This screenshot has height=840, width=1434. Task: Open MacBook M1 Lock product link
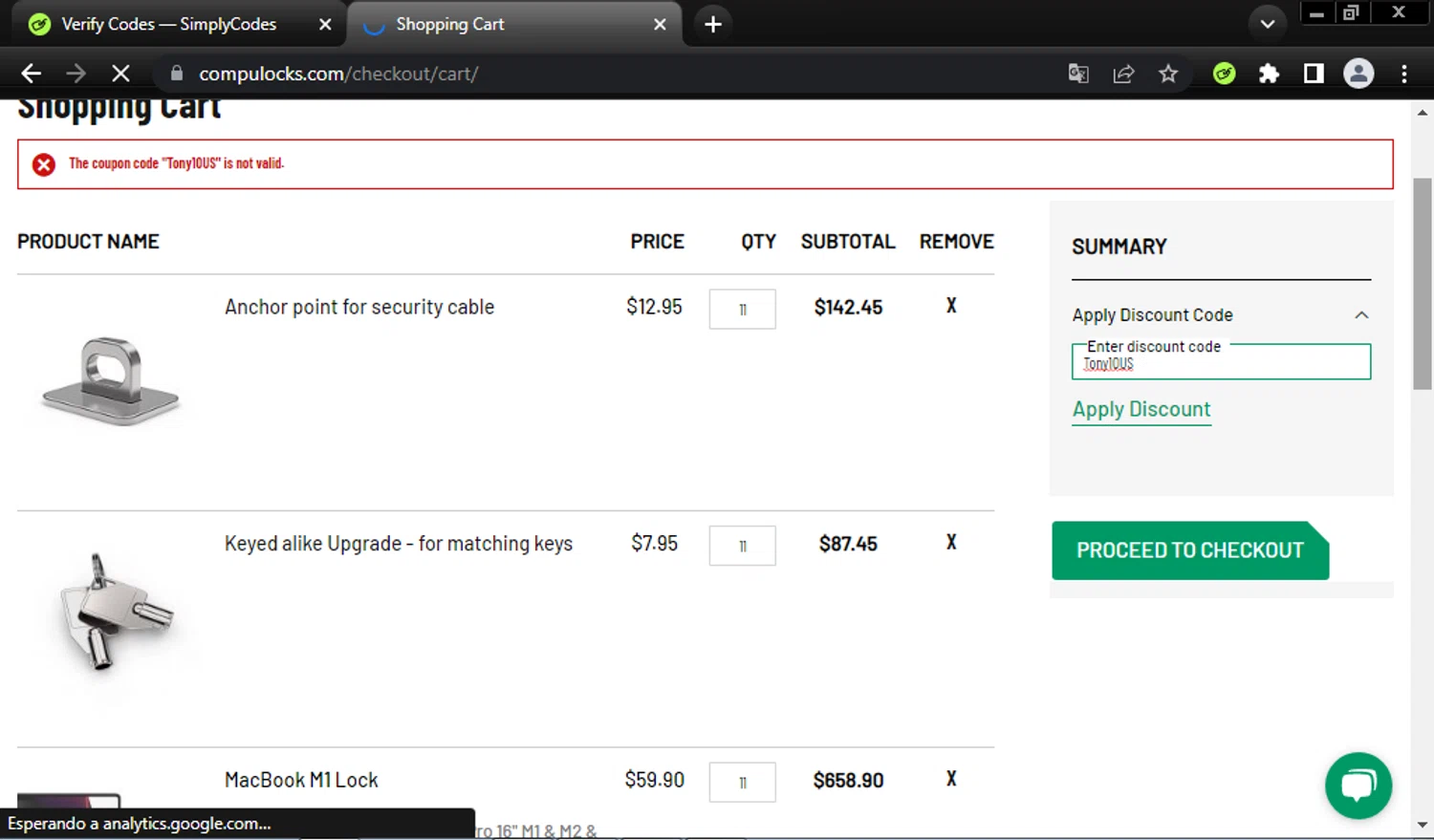(301, 780)
